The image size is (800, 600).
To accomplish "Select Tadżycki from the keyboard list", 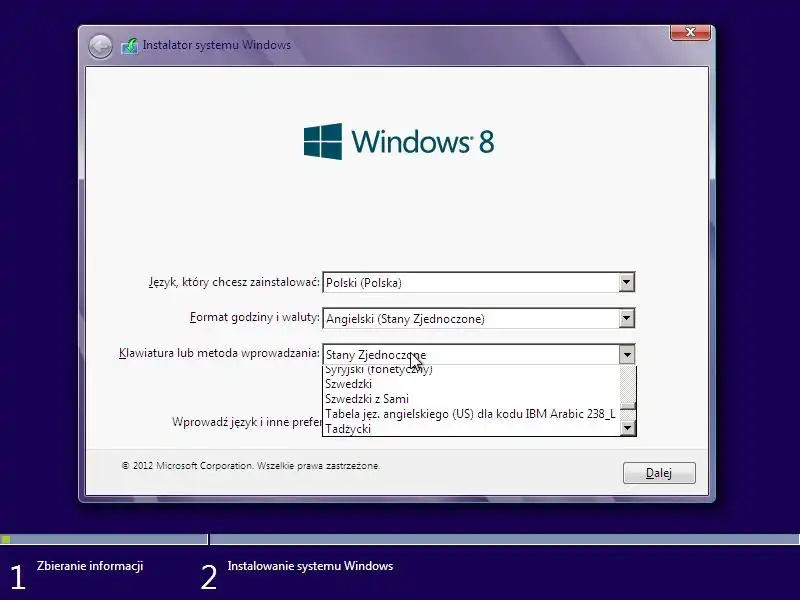I will pos(471,429).
